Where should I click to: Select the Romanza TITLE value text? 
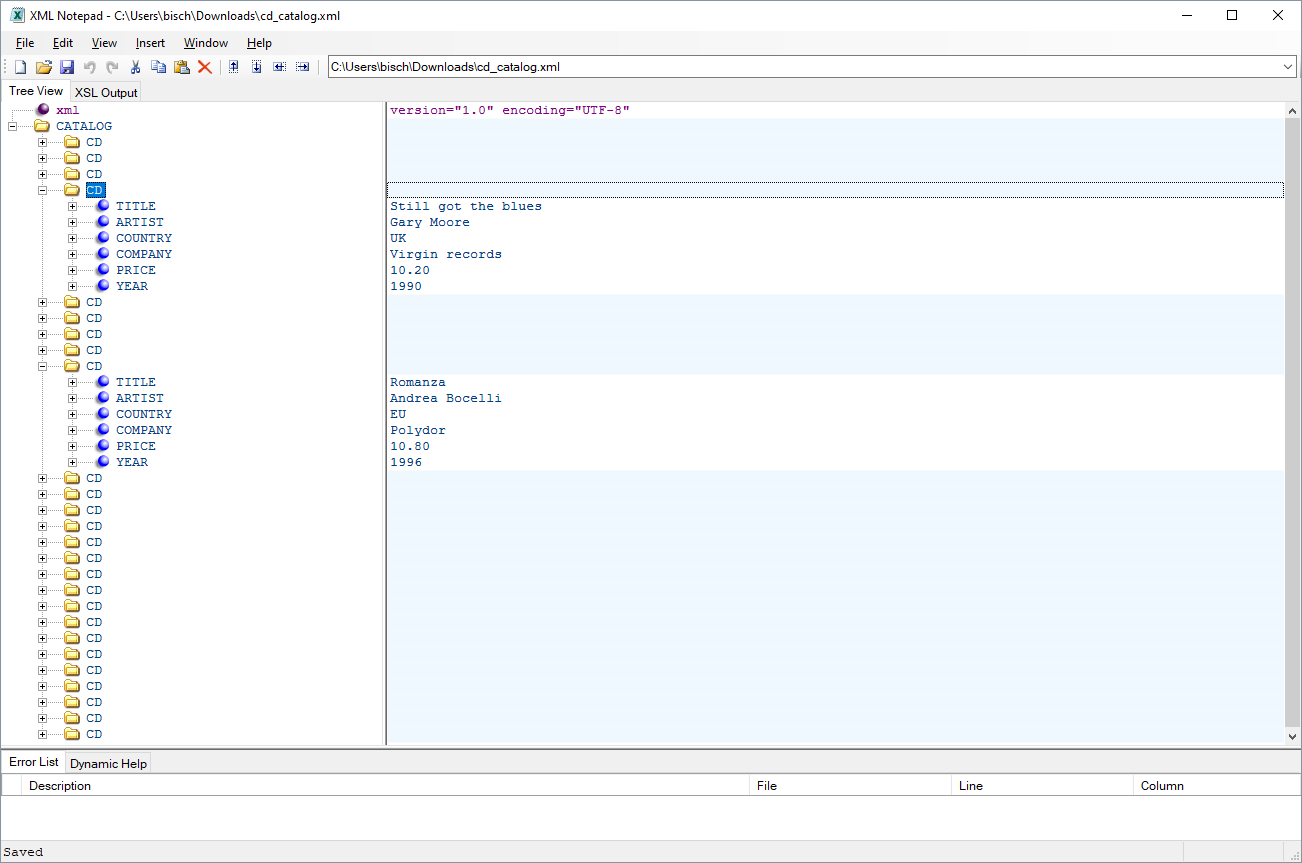pos(418,381)
